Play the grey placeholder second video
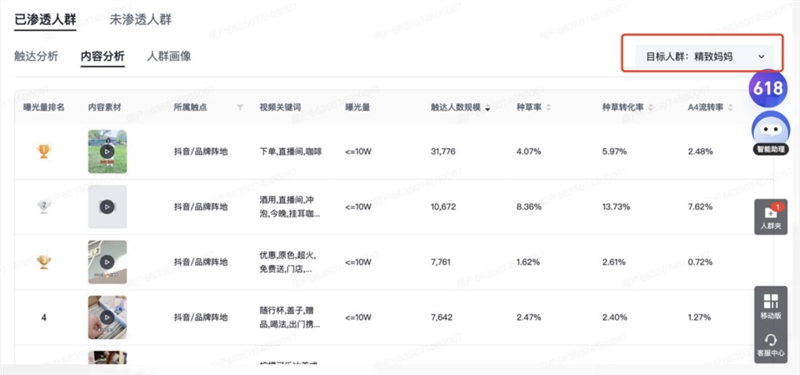Screen dimensions: 800x375 pos(107,207)
